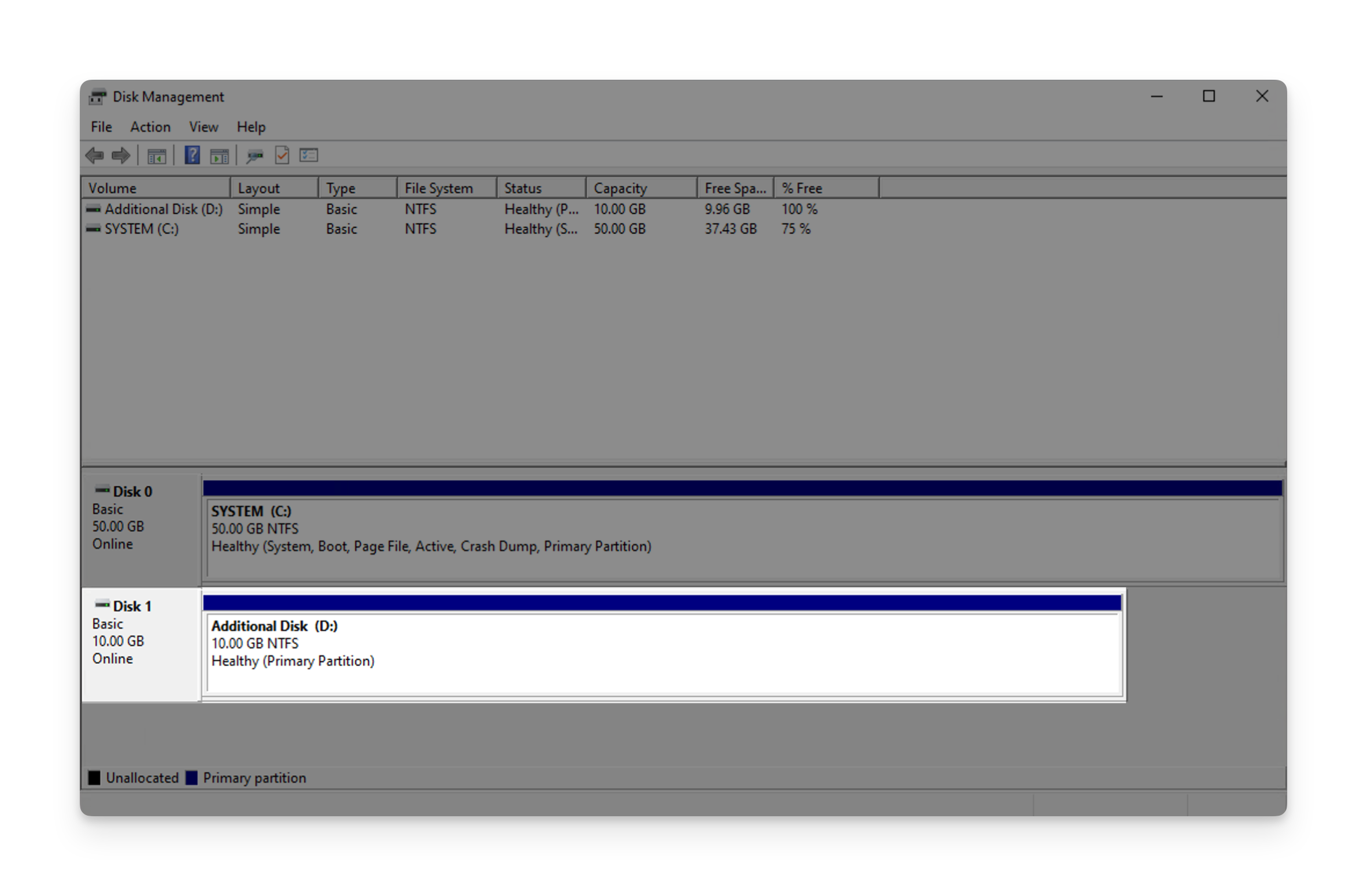Select Additional Disk (D:) row in list
Viewport: 1367px width, 896px height.
click(x=163, y=209)
